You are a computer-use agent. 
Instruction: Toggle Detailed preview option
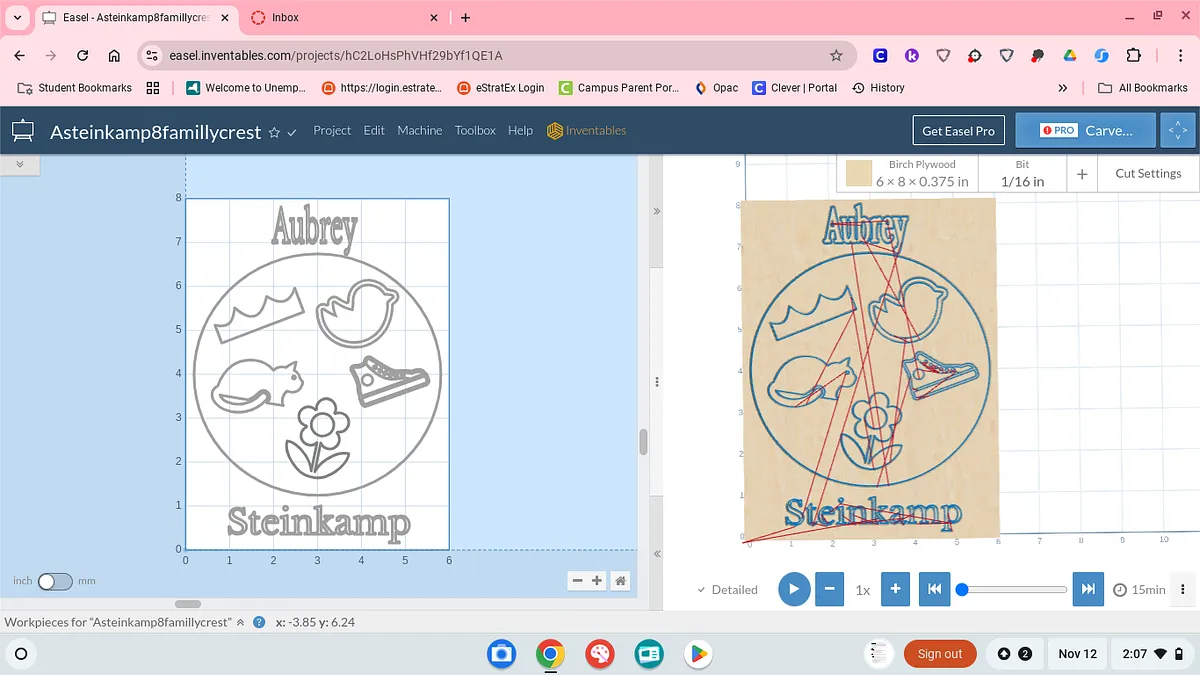click(x=727, y=590)
